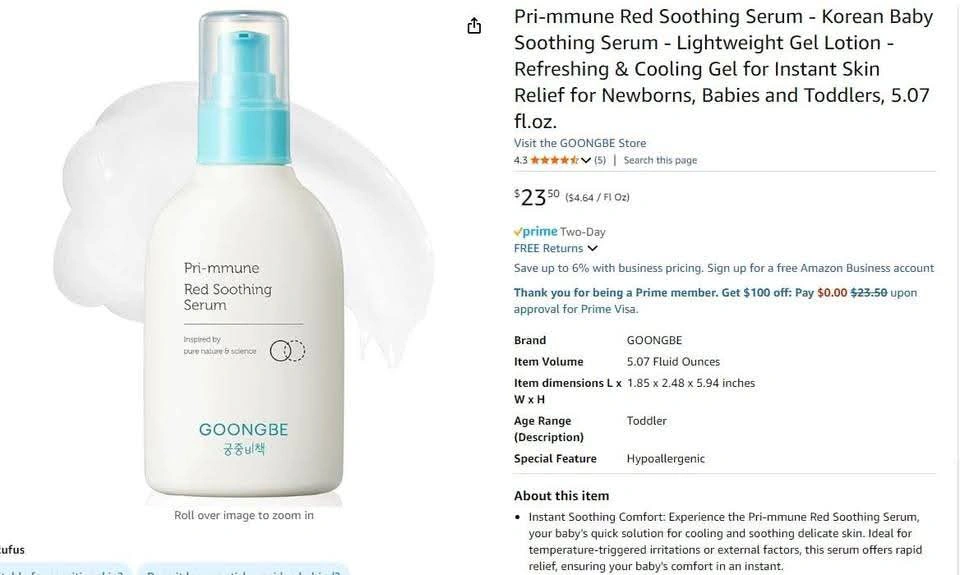
Task: Click the $4.64 / Fl Oz unit price
Action: (597, 197)
